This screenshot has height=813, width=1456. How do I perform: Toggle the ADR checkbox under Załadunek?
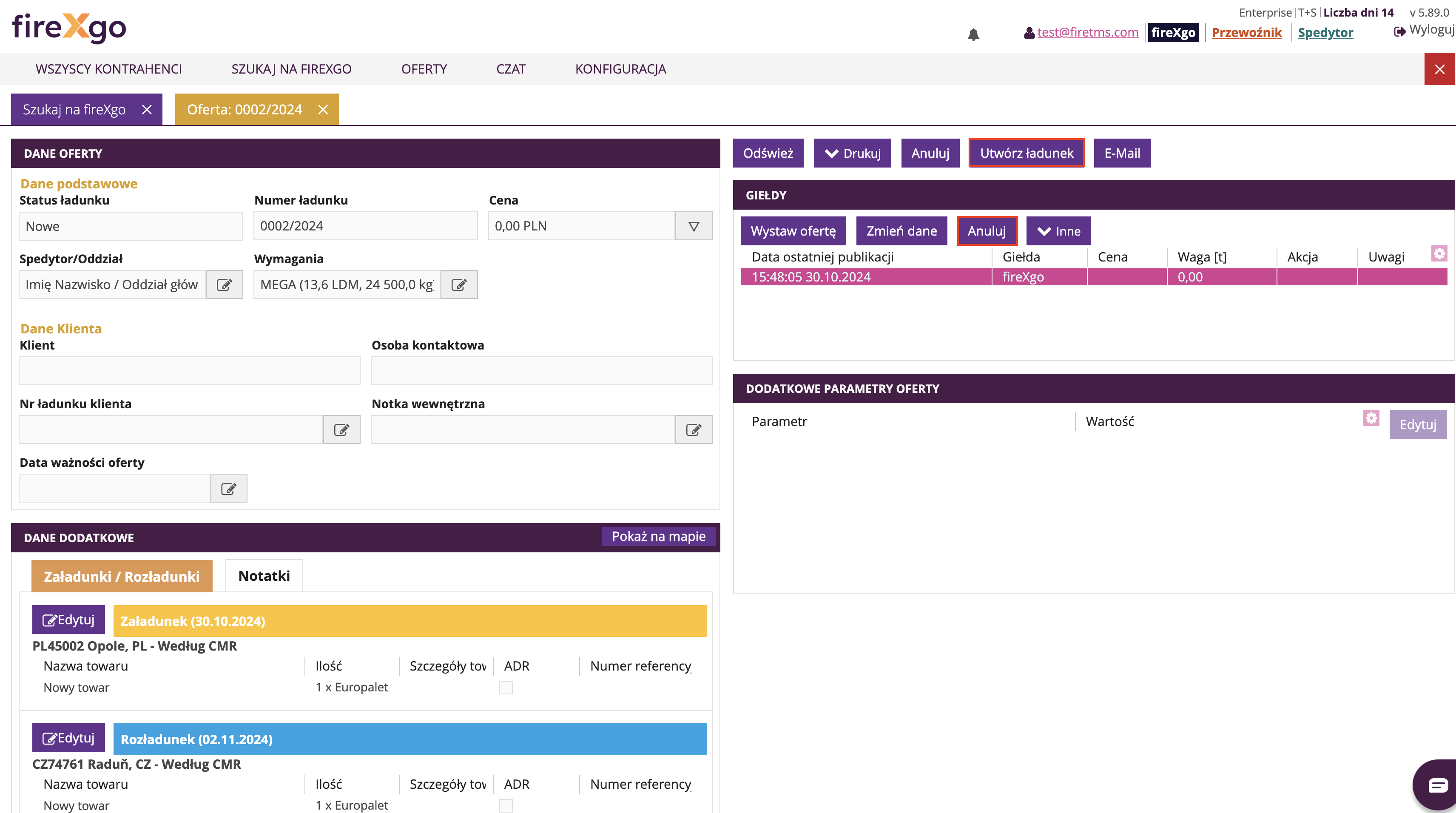pos(506,688)
